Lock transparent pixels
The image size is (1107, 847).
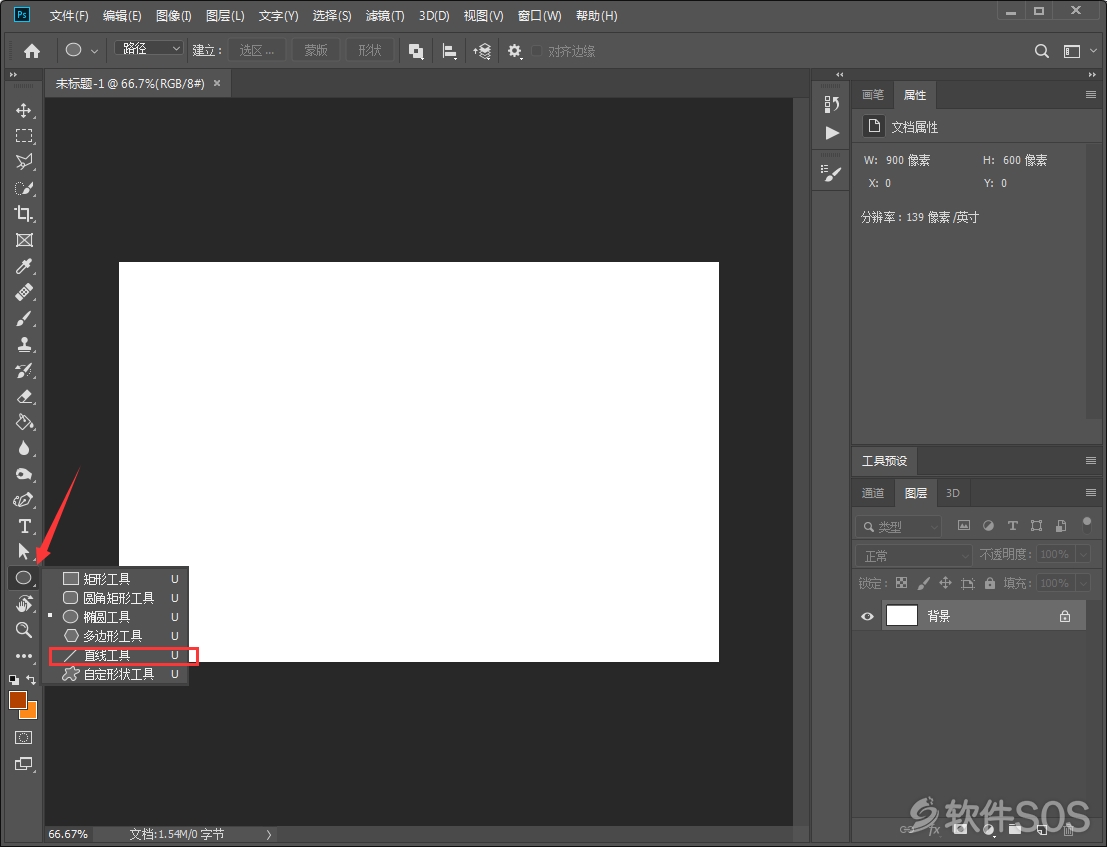click(x=902, y=583)
